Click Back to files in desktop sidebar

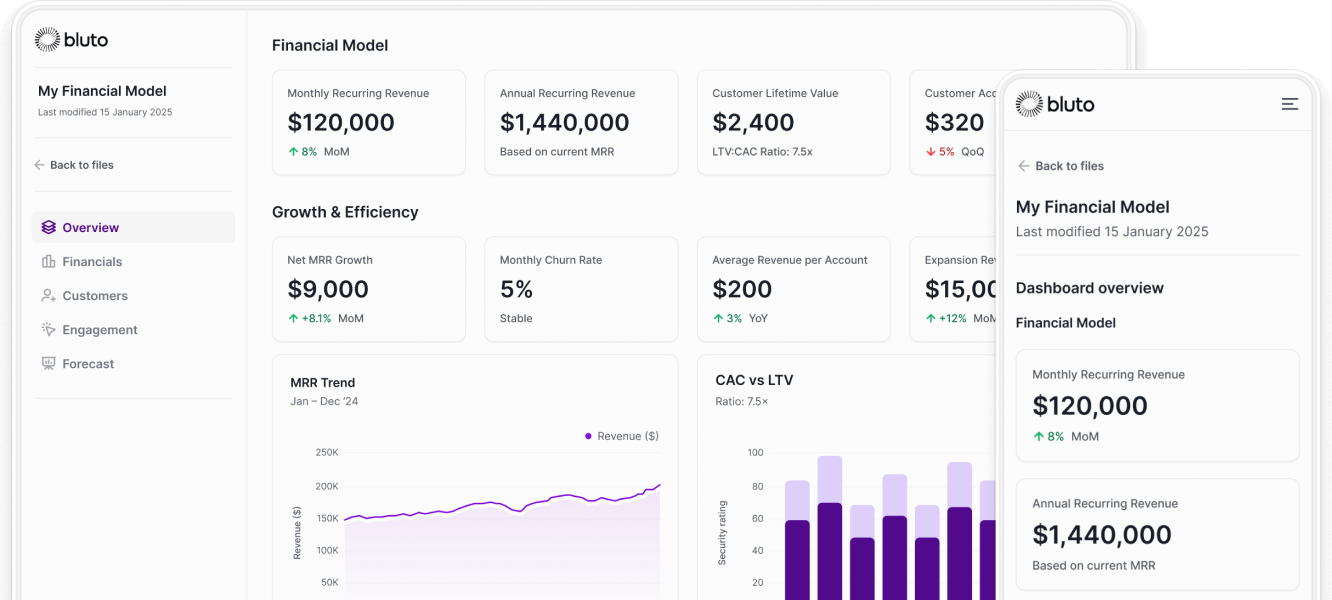coord(81,165)
